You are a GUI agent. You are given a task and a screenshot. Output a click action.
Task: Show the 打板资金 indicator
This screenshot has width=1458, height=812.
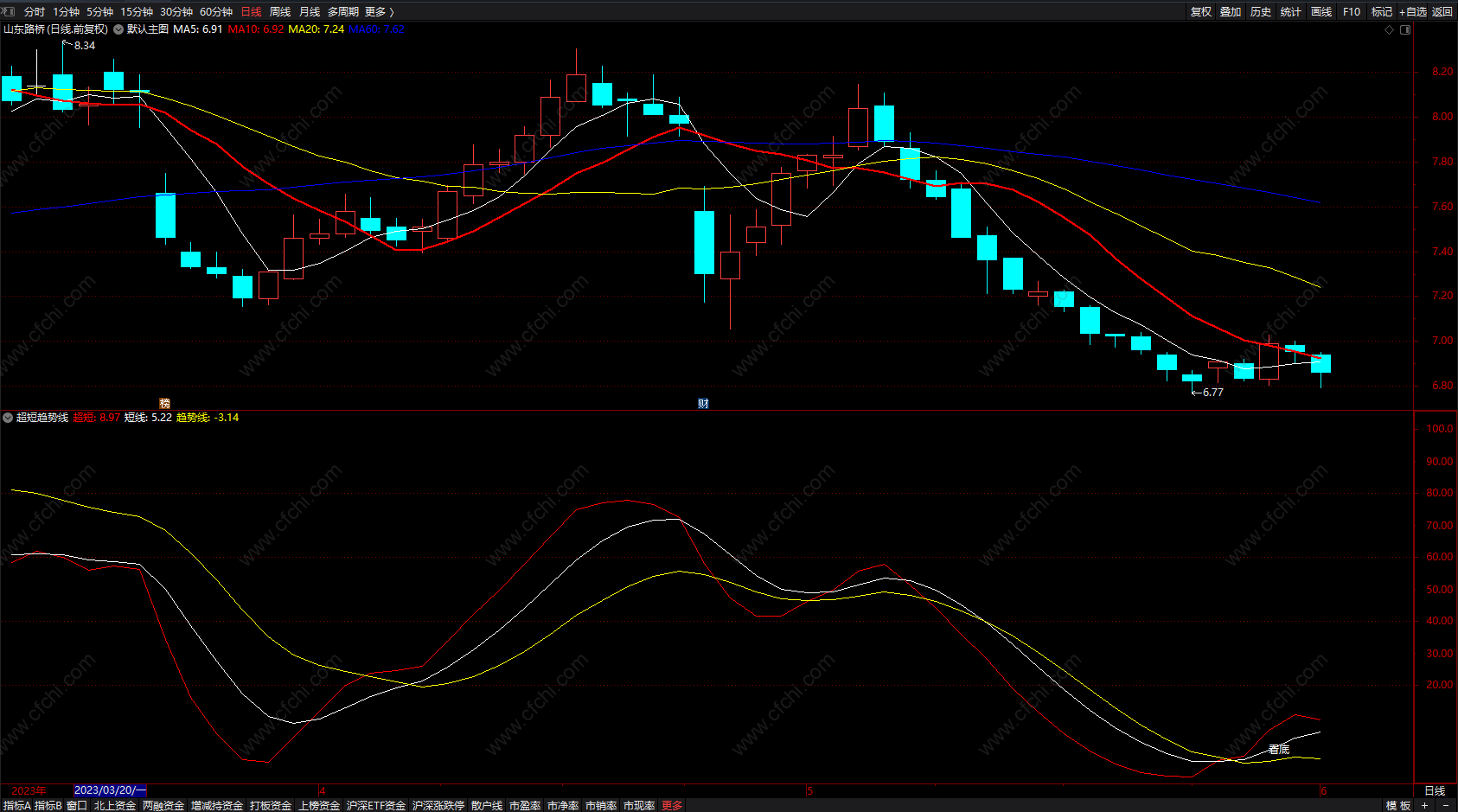point(271,805)
